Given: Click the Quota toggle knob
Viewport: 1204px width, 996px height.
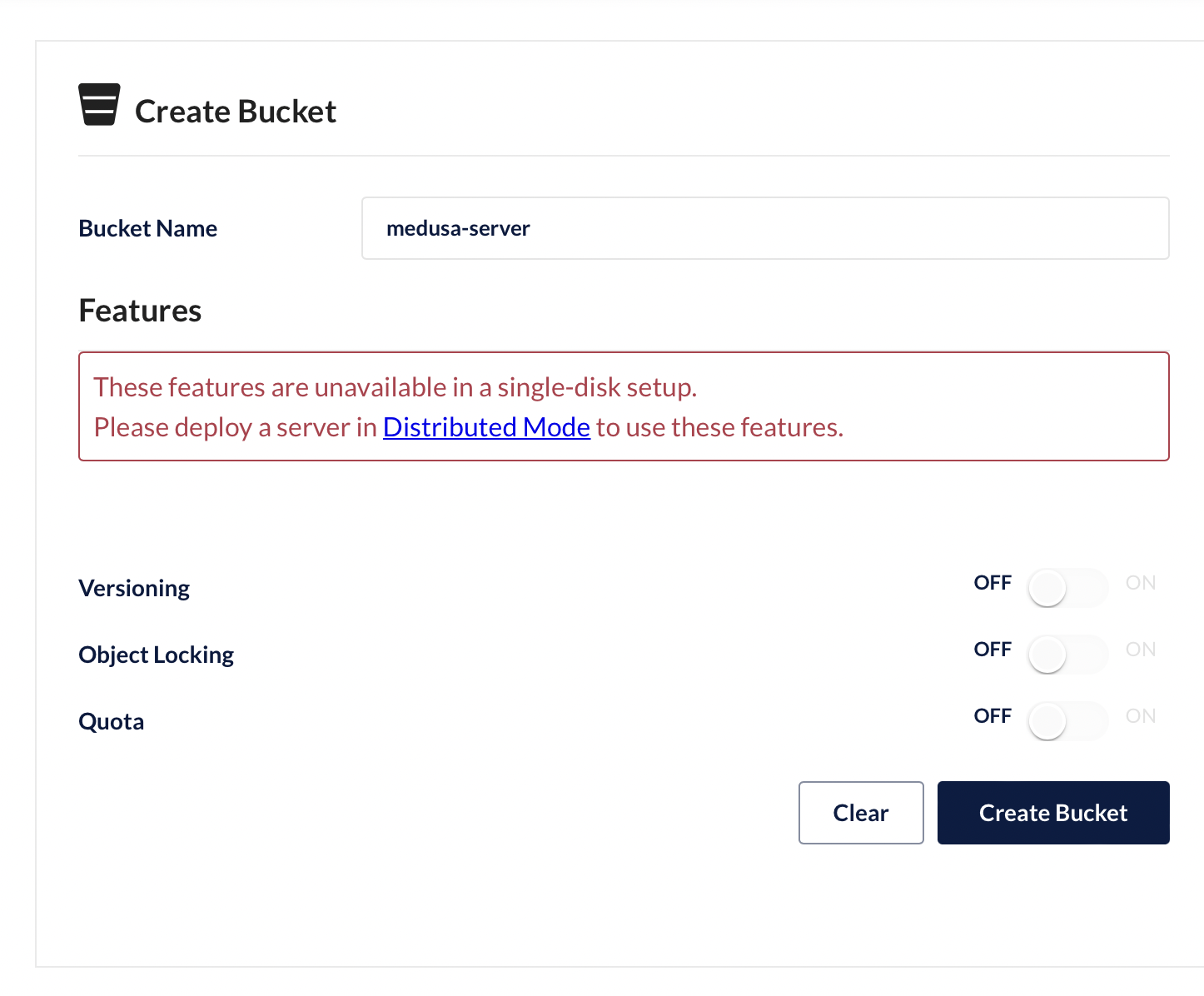Looking at the screenshot, I should pyautogui.click(x=1047, y=721).
